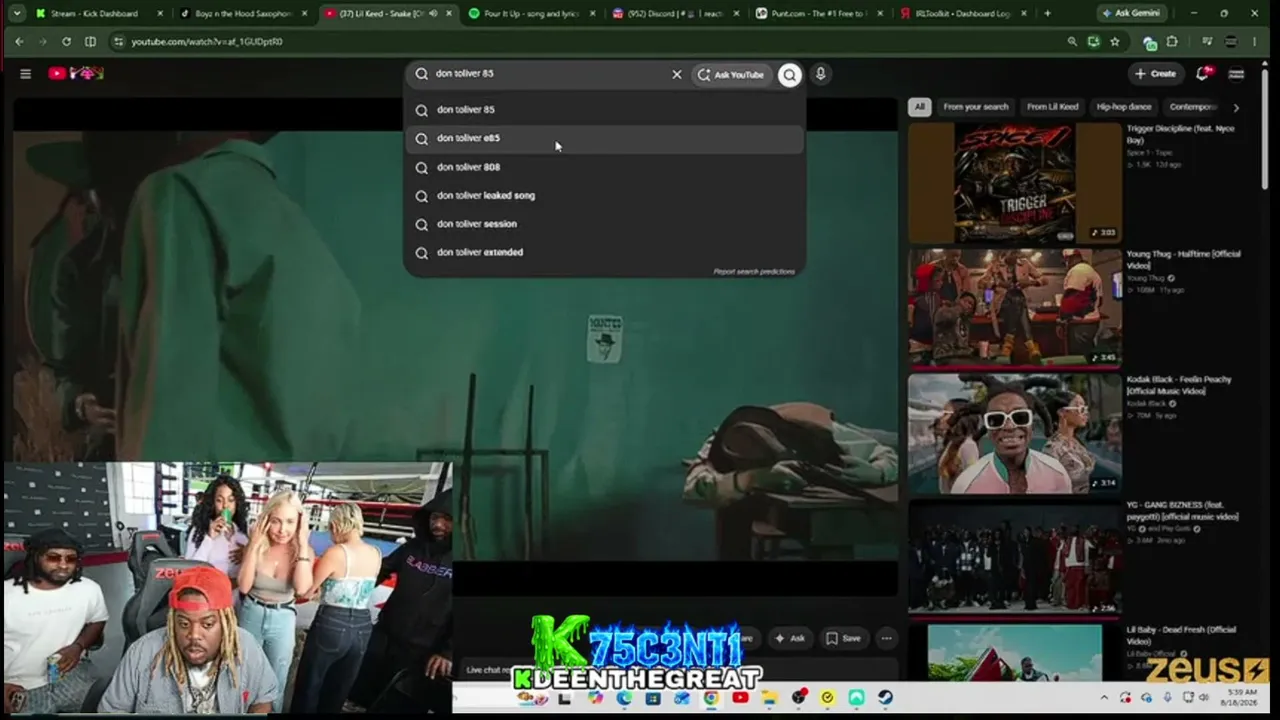The height and width of the screenshot is (720, 1280).
Task: Click 'Lil Baby - Dead Fresh' title
Action: coord(1181,635)
